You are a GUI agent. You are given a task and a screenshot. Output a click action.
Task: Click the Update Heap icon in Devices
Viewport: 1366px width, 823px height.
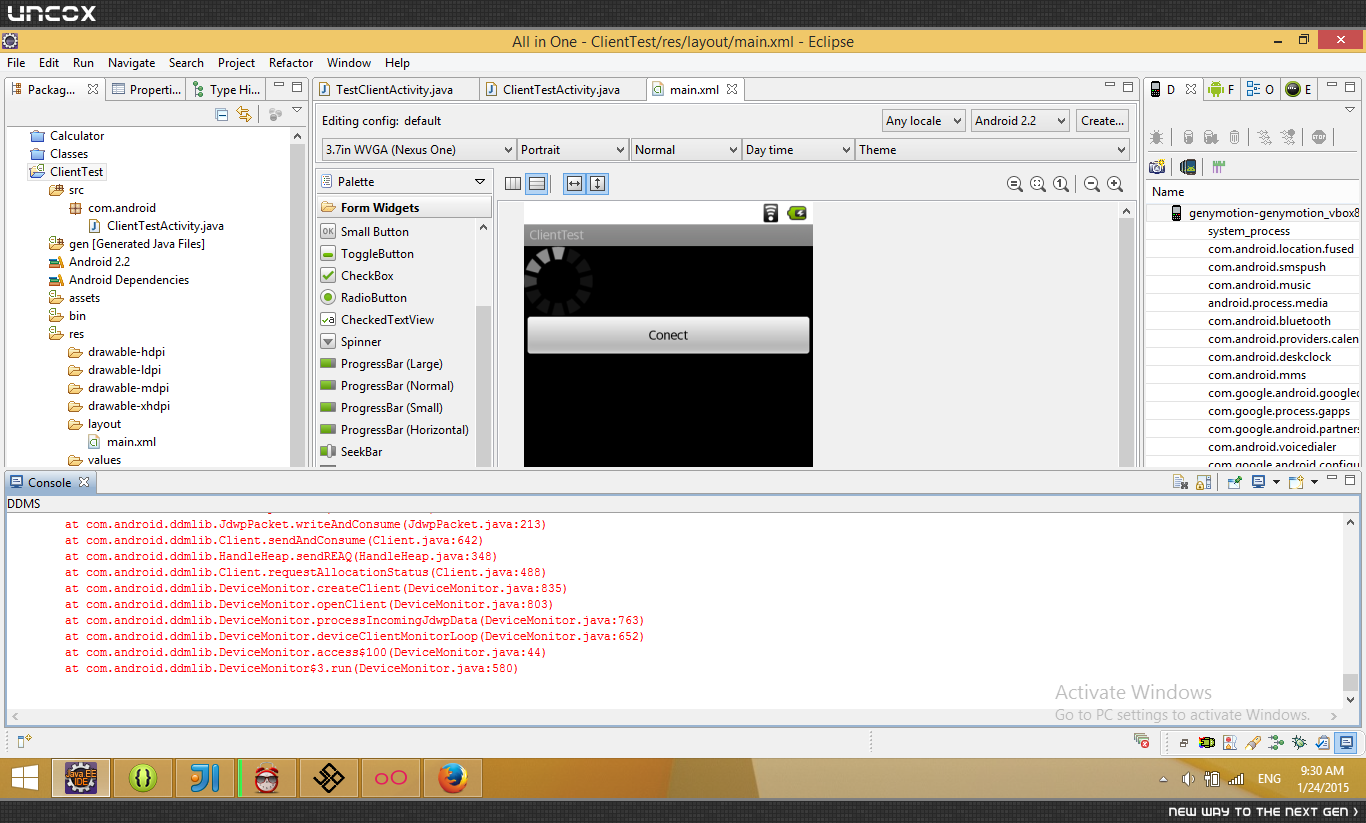coord(1188,137)
